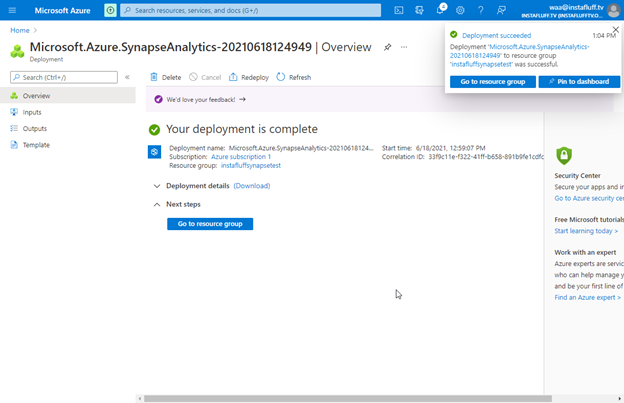Open instafluffsynapsetest resource group link in details
Viewport: 624px width, 403px height.
click(x=251, y=165)
